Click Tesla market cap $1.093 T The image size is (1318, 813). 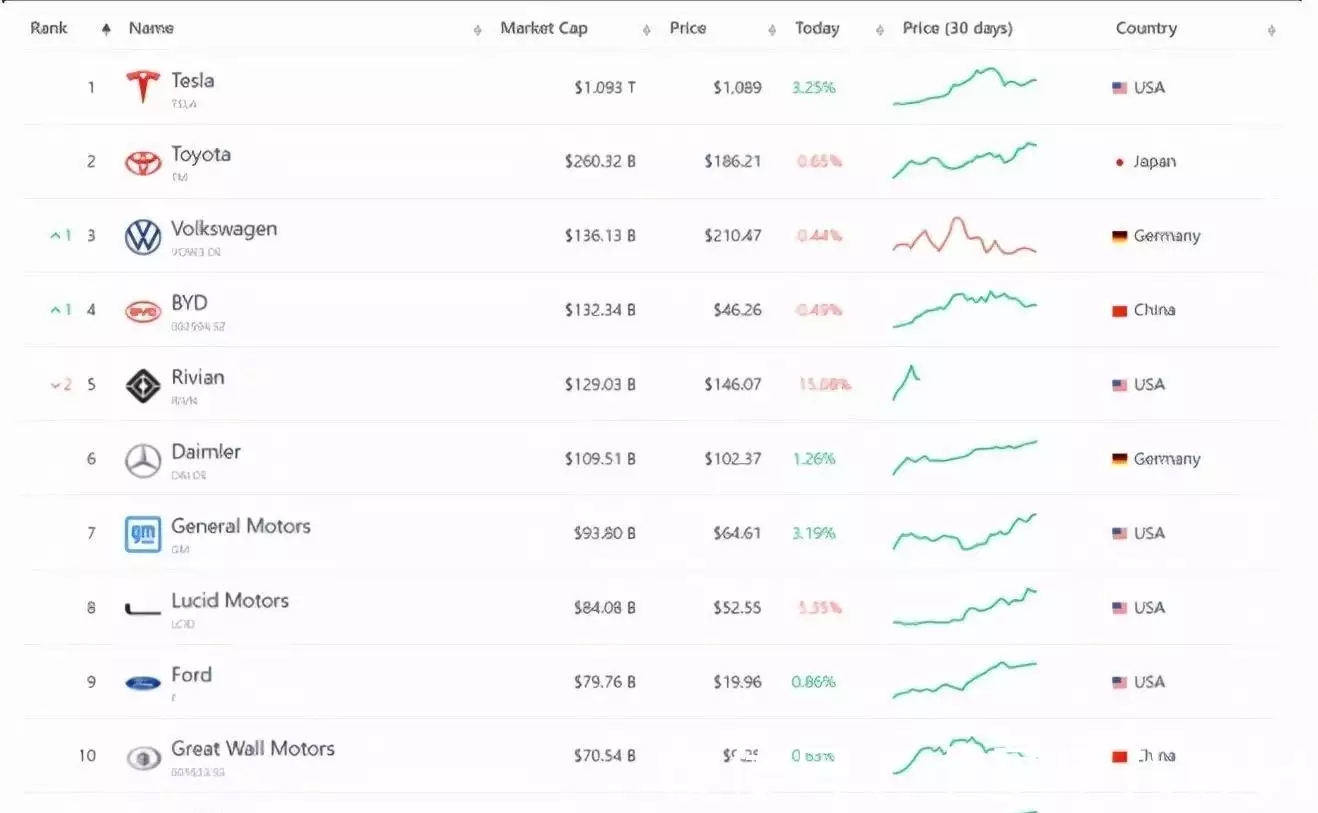[x=605, y=88]
